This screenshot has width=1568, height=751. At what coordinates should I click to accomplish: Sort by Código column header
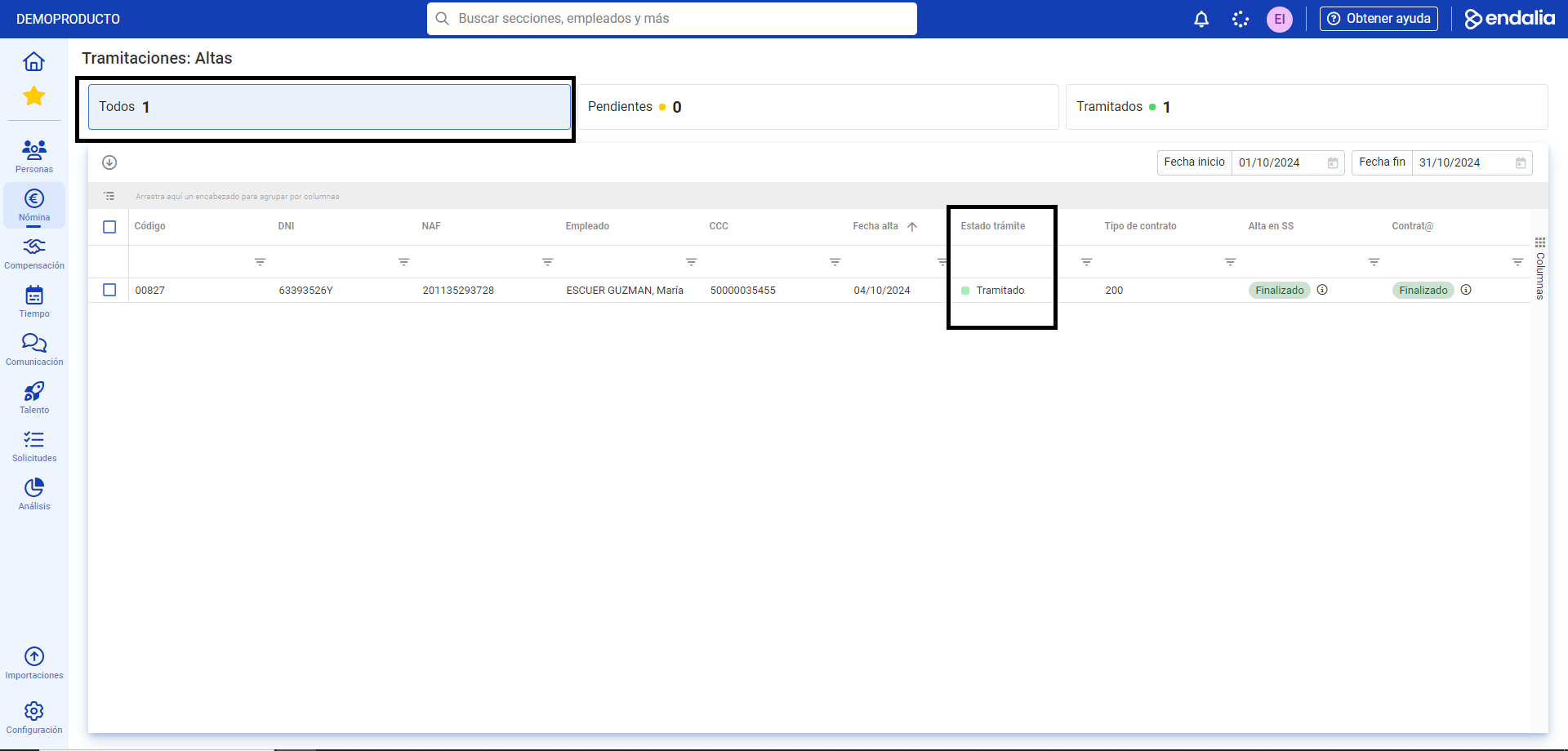pos(150,226)
